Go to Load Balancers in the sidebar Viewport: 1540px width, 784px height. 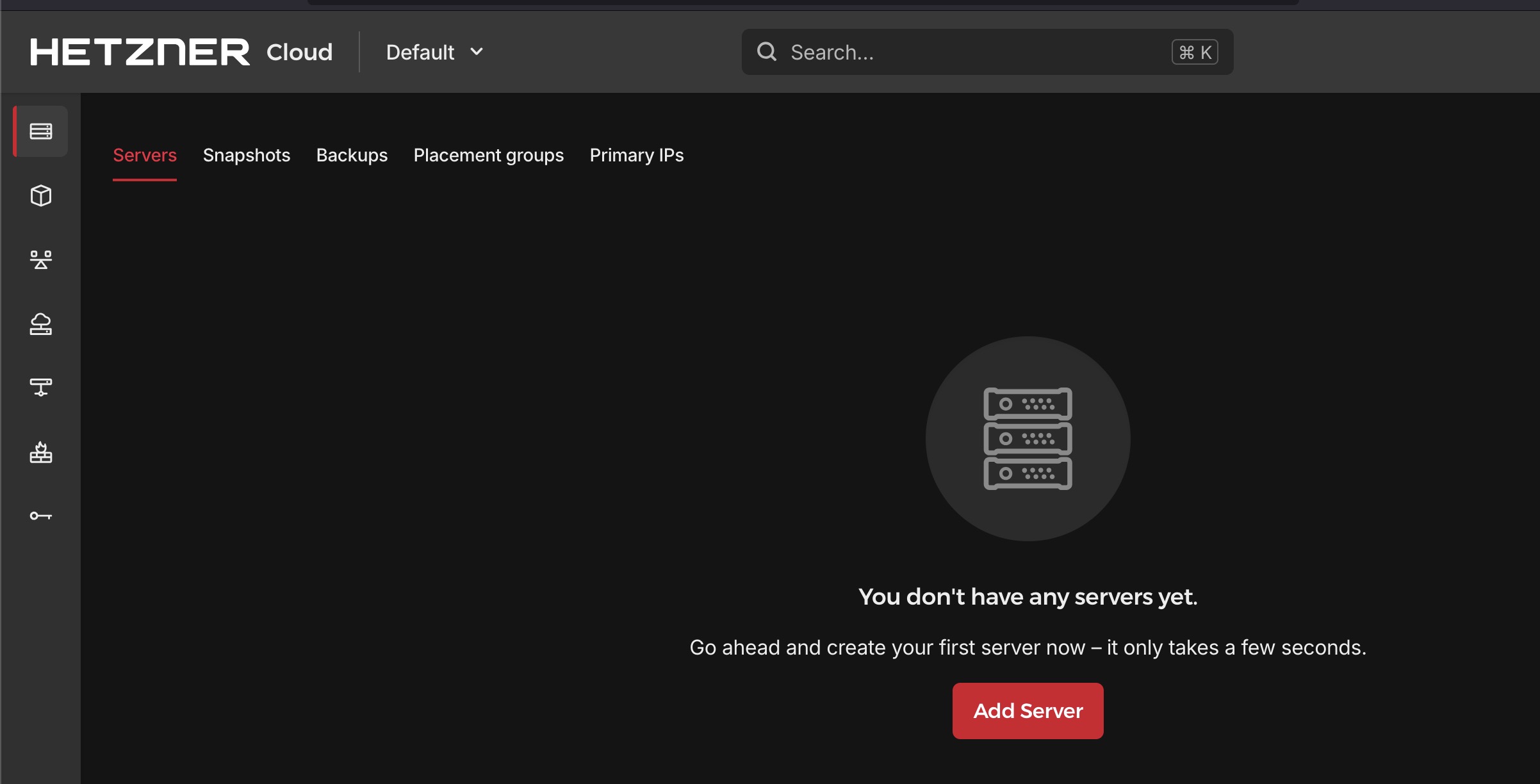[x=41, y=259]
